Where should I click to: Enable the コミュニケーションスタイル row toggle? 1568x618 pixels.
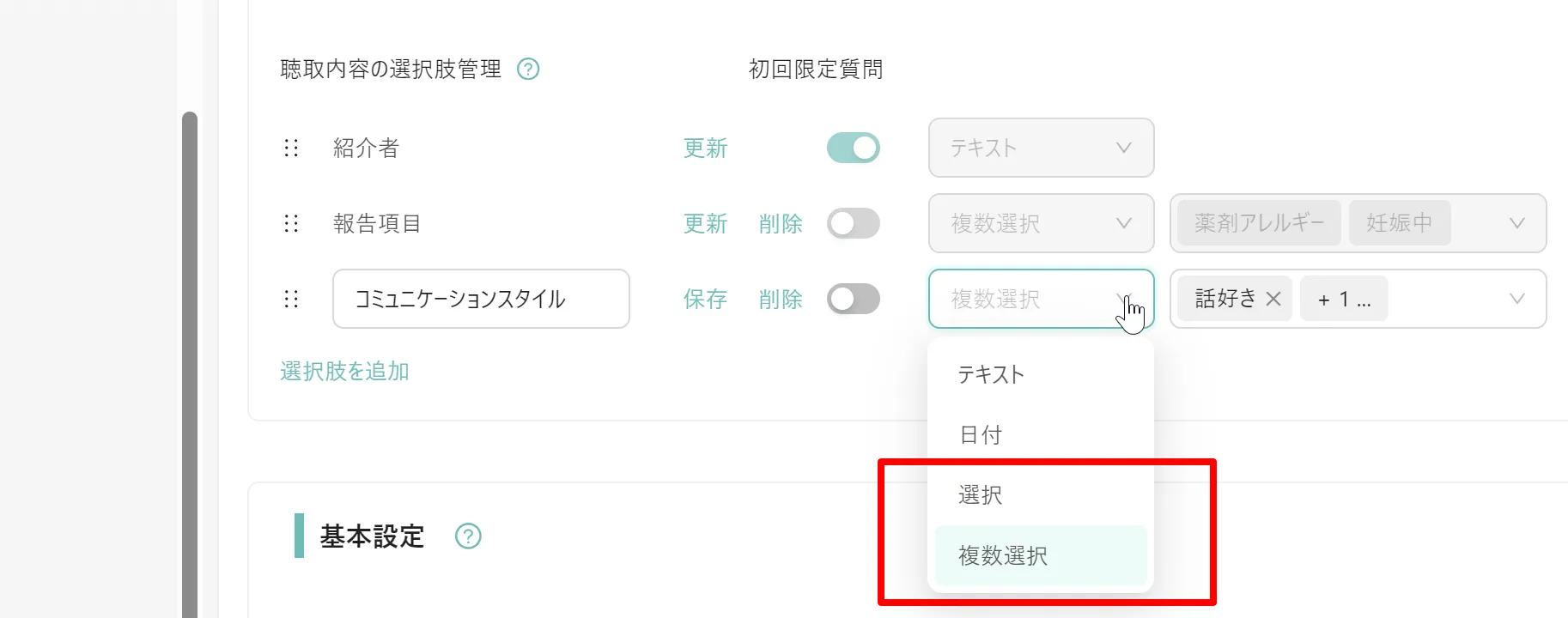coord(854,299)
